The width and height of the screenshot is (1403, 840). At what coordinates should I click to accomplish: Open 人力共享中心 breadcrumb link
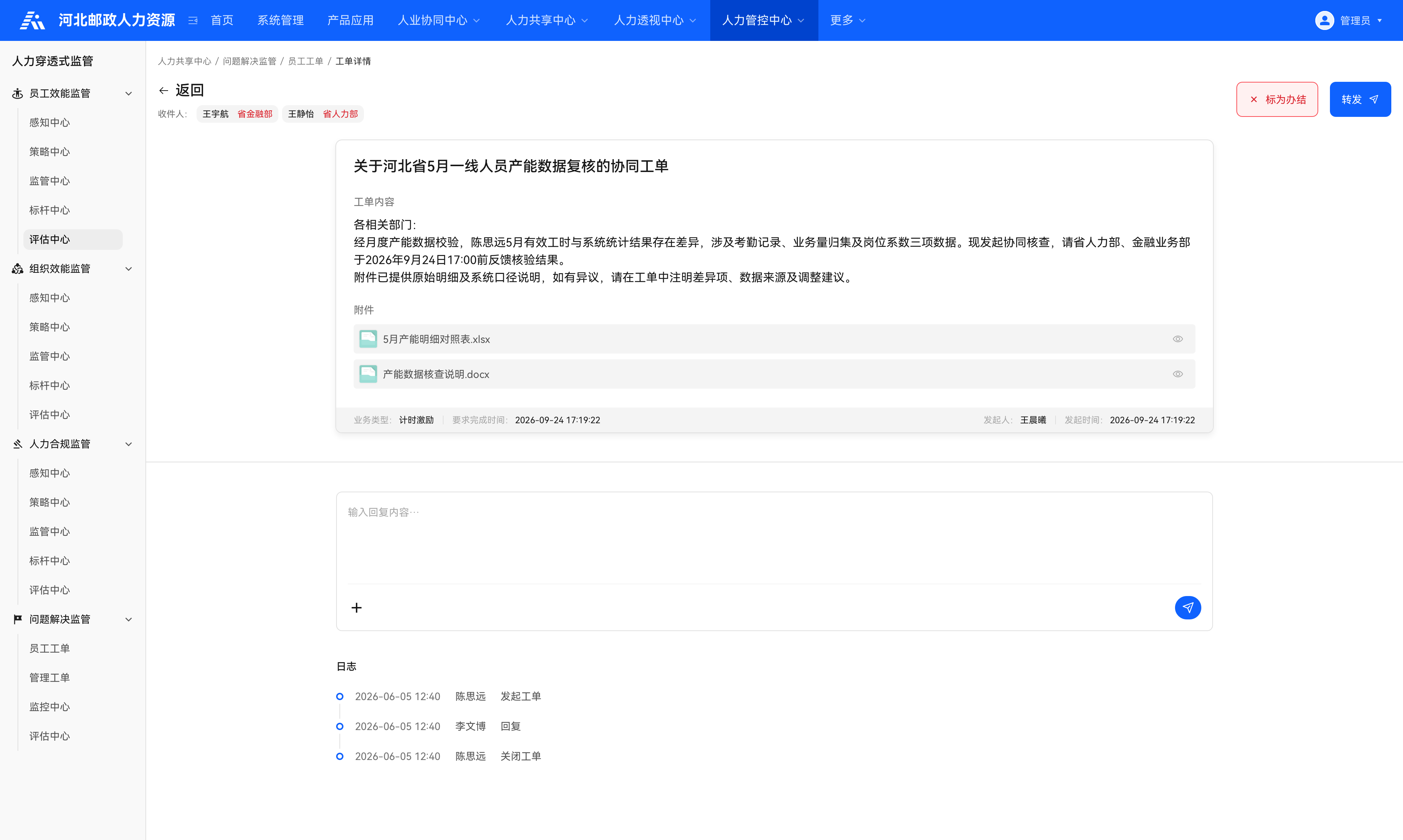[184, 61]
